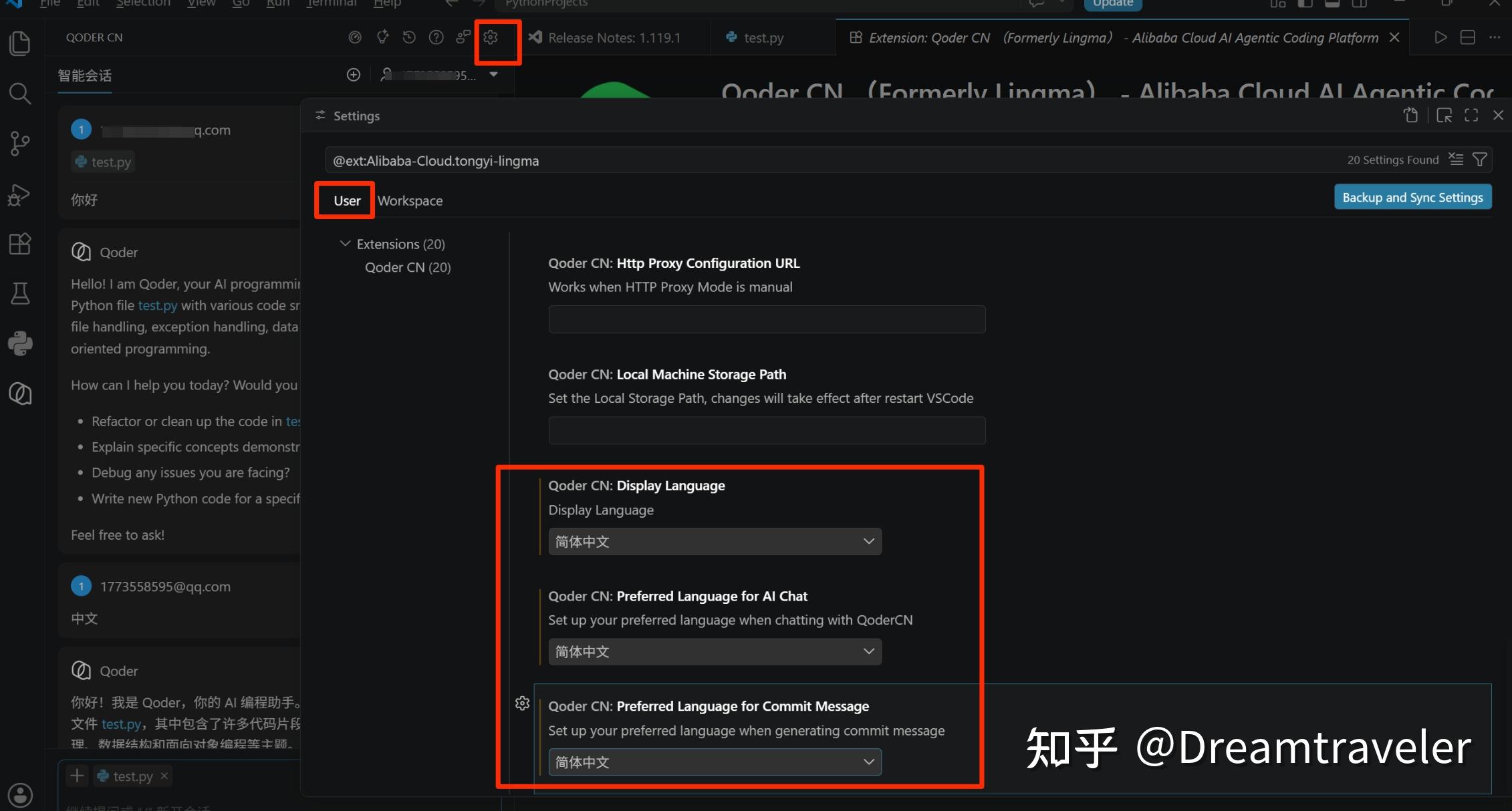Open the Qoder view in activity bar
The width and height of the screenshot is (1512, 811).
[x=20, y=393]
